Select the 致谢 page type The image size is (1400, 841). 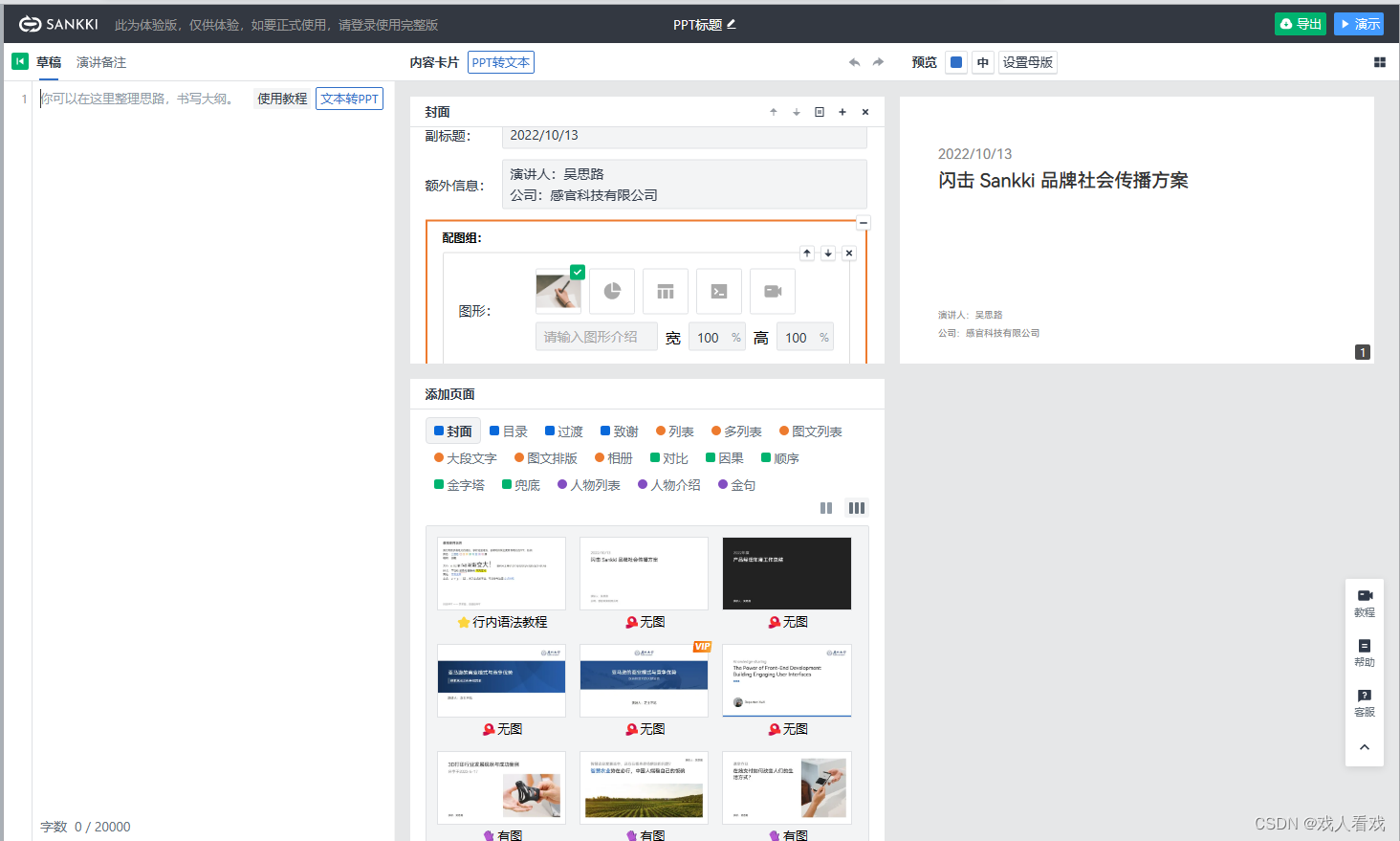click(620, 432)
